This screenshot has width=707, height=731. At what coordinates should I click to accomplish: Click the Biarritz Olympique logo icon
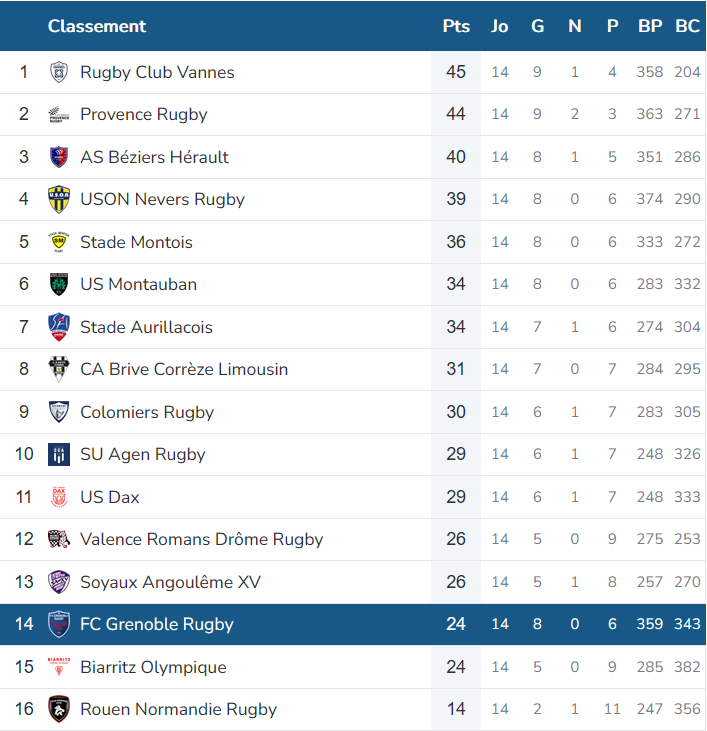point(59,667)
